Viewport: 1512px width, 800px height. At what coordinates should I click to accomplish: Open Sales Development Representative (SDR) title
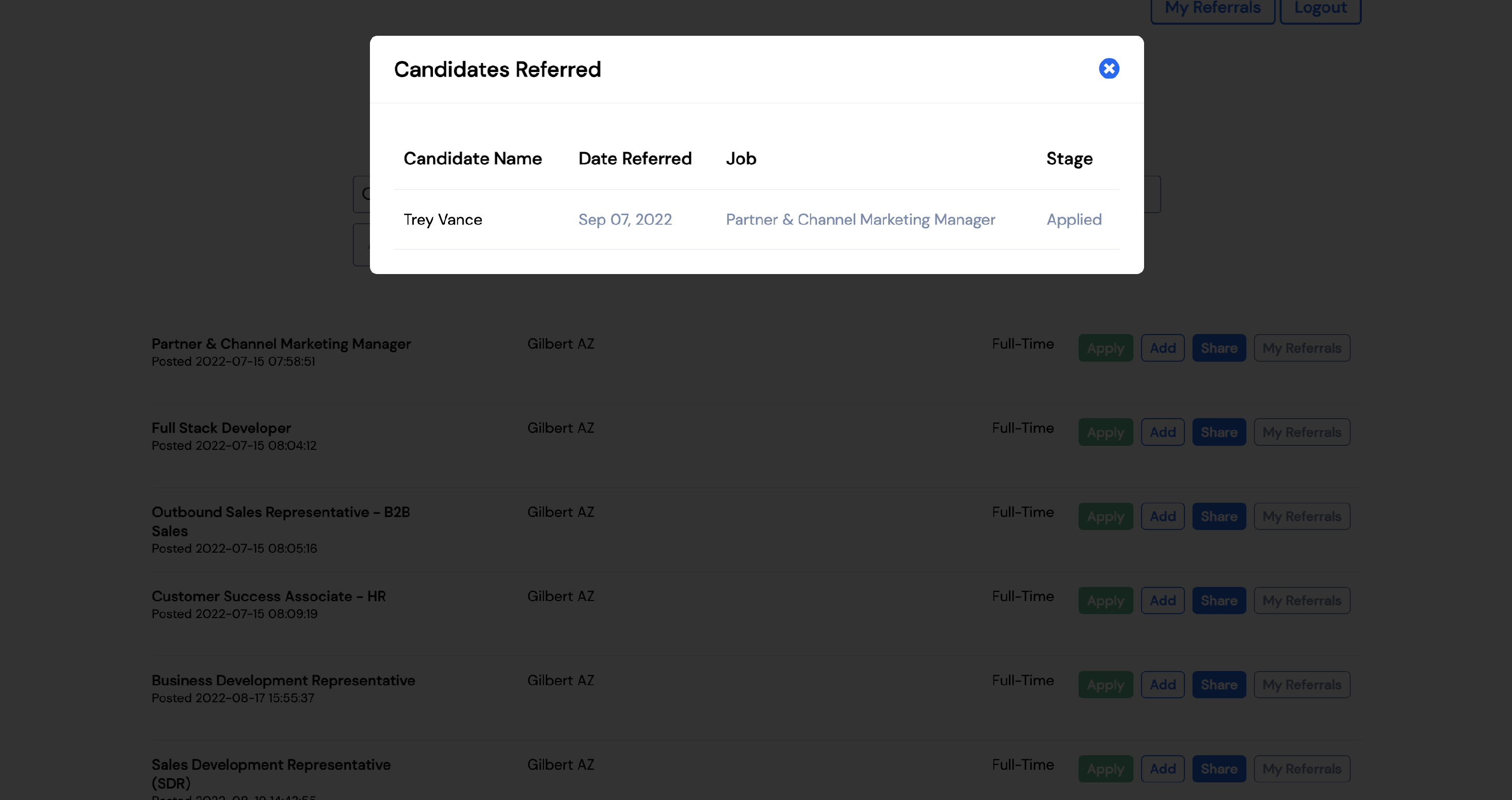(271, 774)
